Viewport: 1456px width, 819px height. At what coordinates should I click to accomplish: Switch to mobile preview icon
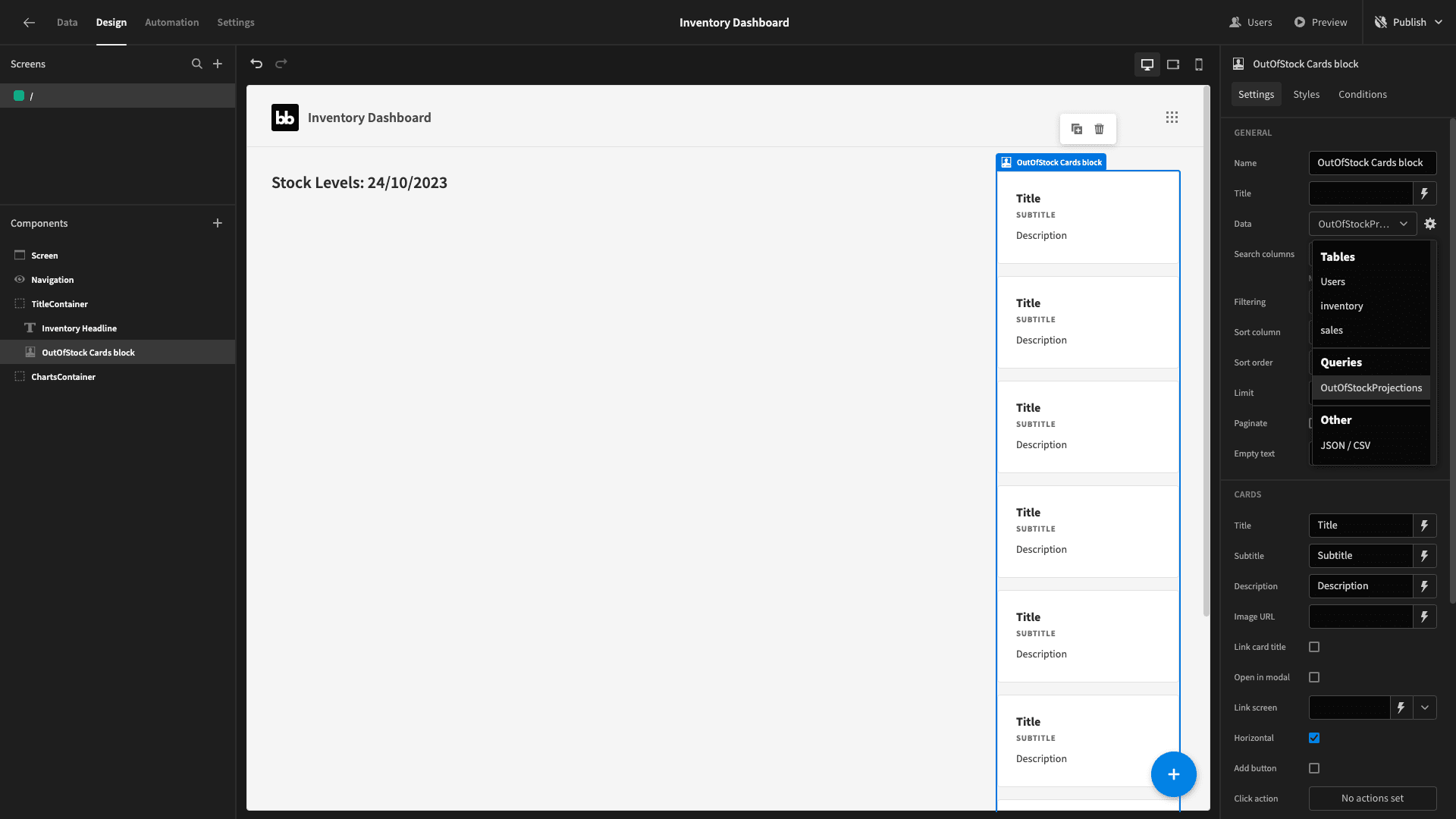[1199, 64]
